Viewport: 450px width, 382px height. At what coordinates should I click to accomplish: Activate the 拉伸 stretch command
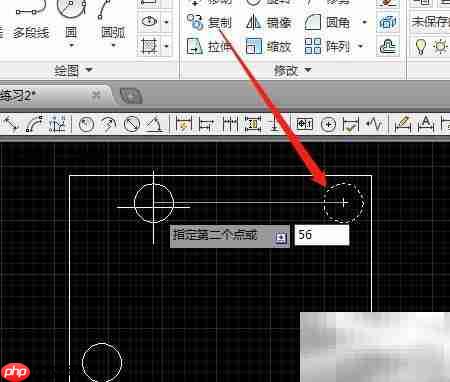[x=209, y=46]
